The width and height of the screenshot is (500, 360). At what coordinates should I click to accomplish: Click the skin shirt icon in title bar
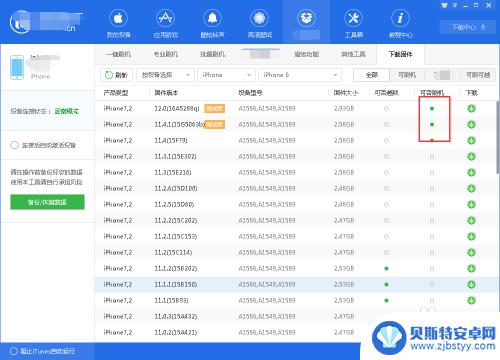[x=444, y=5]
